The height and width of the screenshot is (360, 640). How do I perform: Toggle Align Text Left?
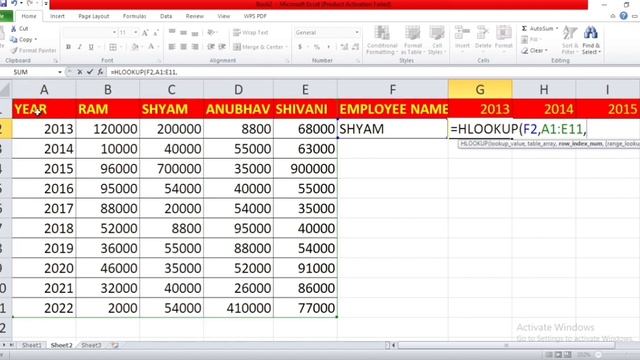click(172, 47)
